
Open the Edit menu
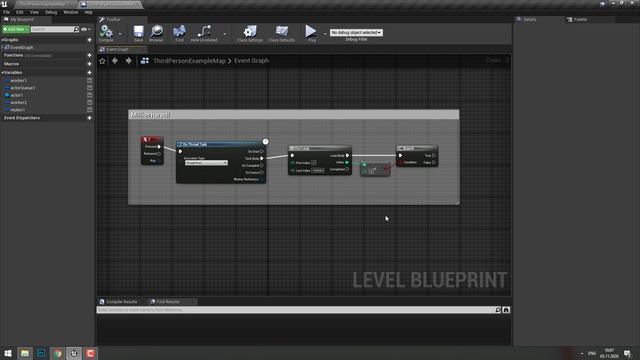click(20, 12)
